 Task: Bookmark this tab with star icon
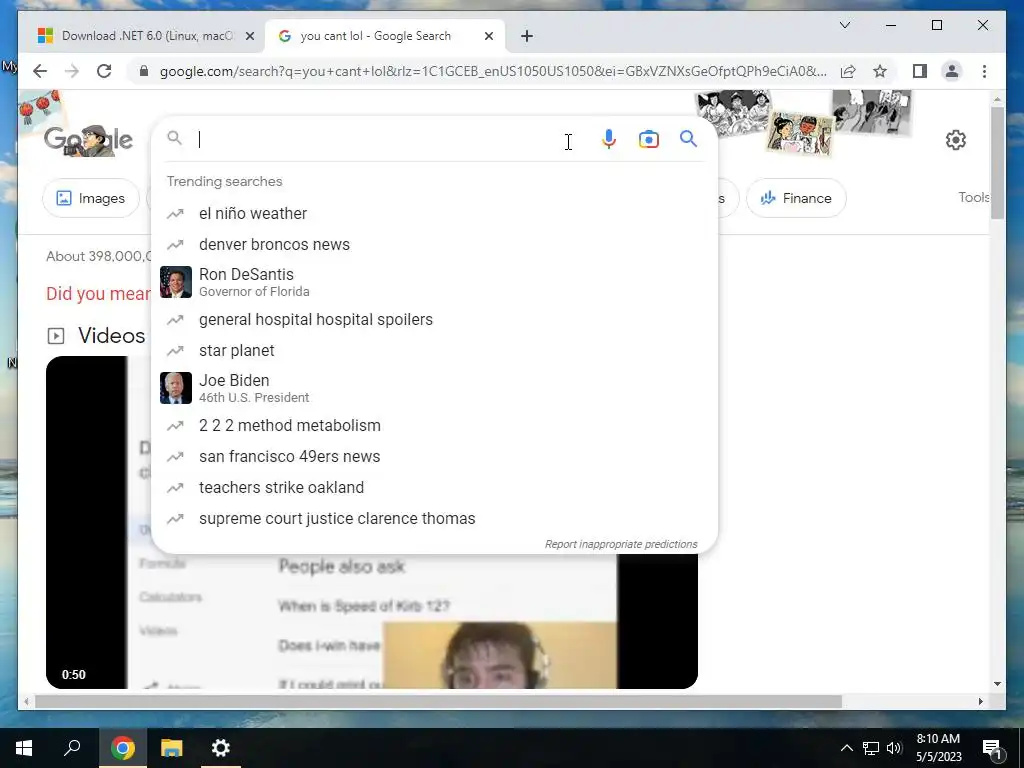(880, 71)
